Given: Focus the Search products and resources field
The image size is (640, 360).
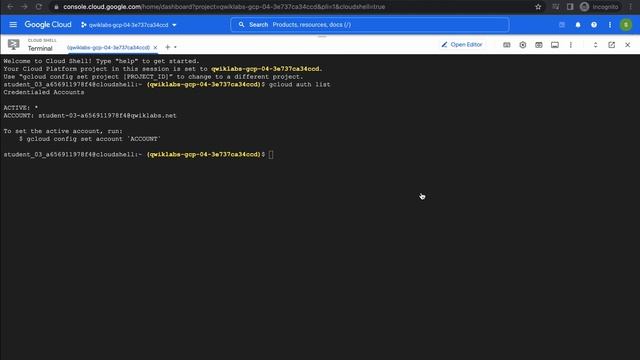Looking at the screenshot, I should pos(370,25).
